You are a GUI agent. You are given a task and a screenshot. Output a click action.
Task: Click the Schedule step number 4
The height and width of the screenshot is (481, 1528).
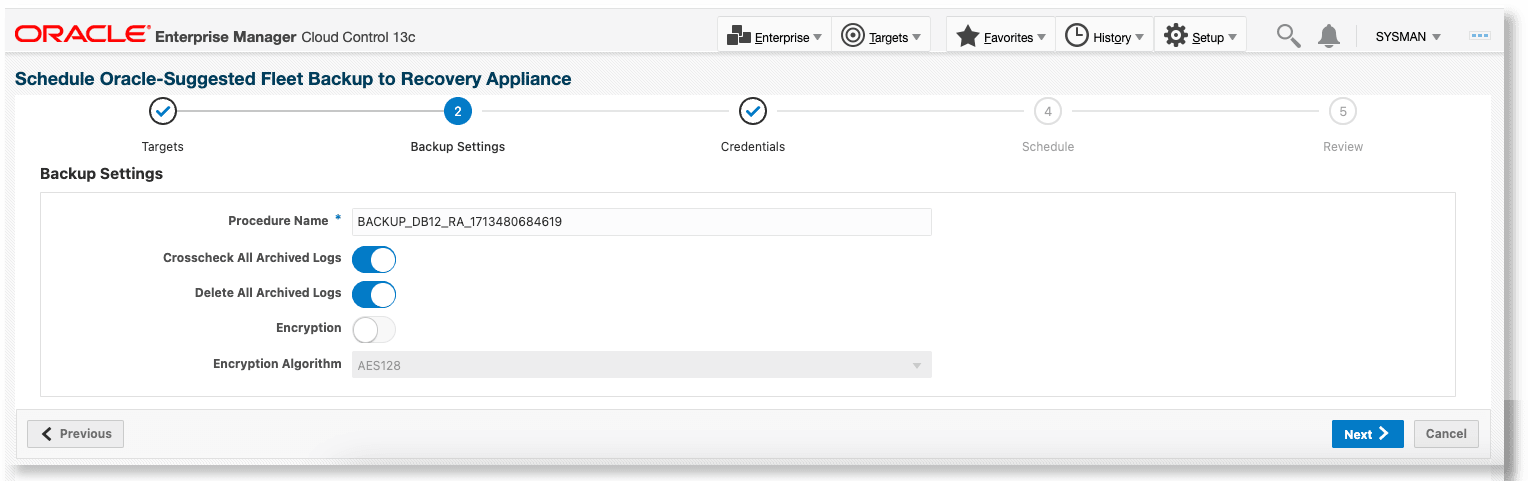pyautogui.click(x=1048, y=111)
